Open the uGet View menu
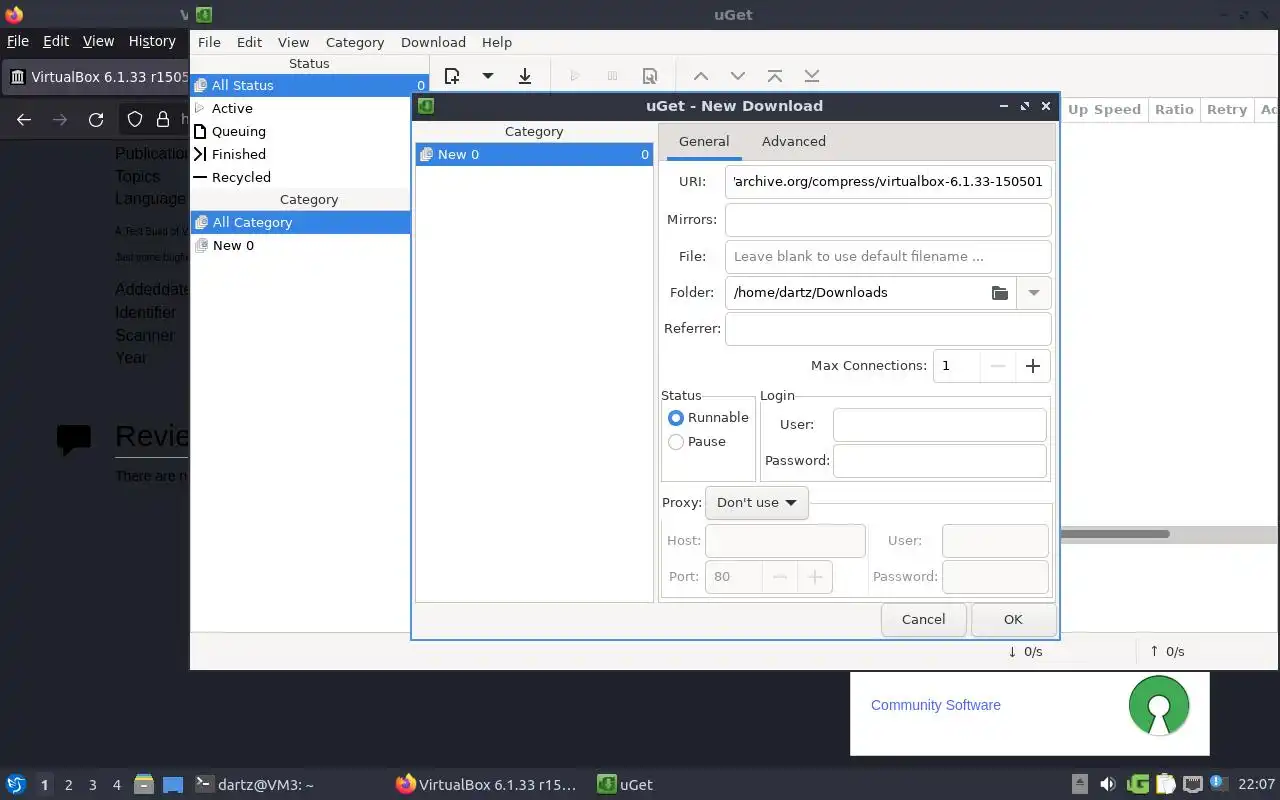 point(293,42)
